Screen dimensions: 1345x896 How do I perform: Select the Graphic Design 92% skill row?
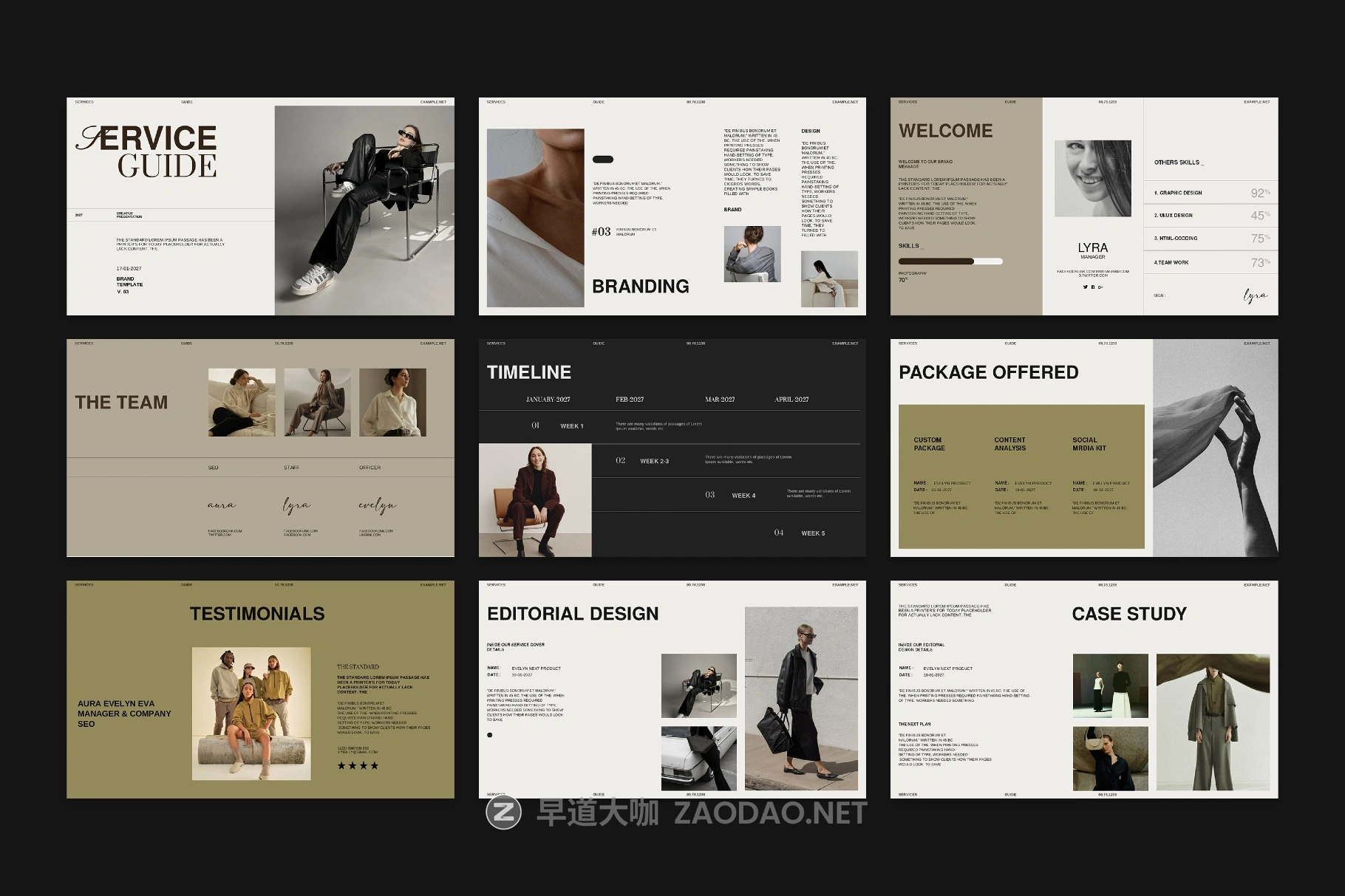1210,193
